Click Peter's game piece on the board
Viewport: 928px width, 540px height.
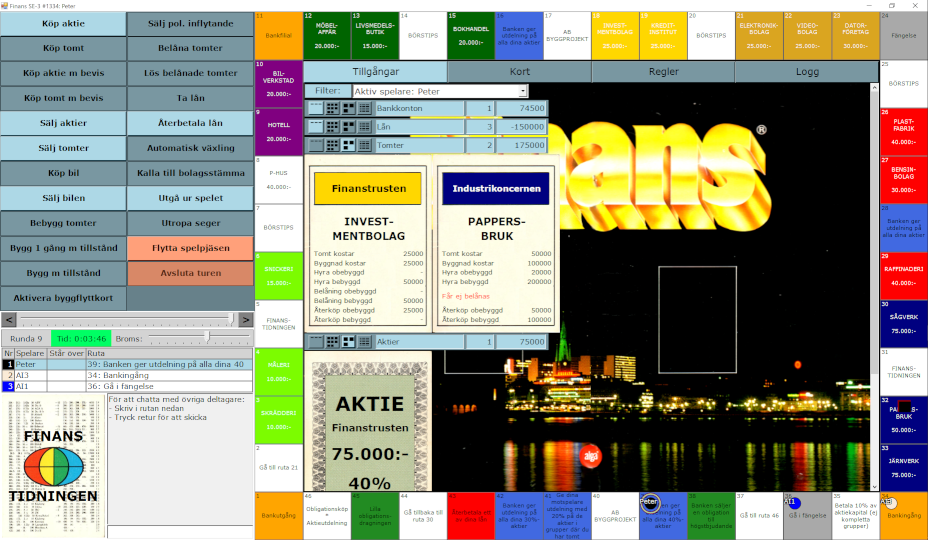pos(649,503)
